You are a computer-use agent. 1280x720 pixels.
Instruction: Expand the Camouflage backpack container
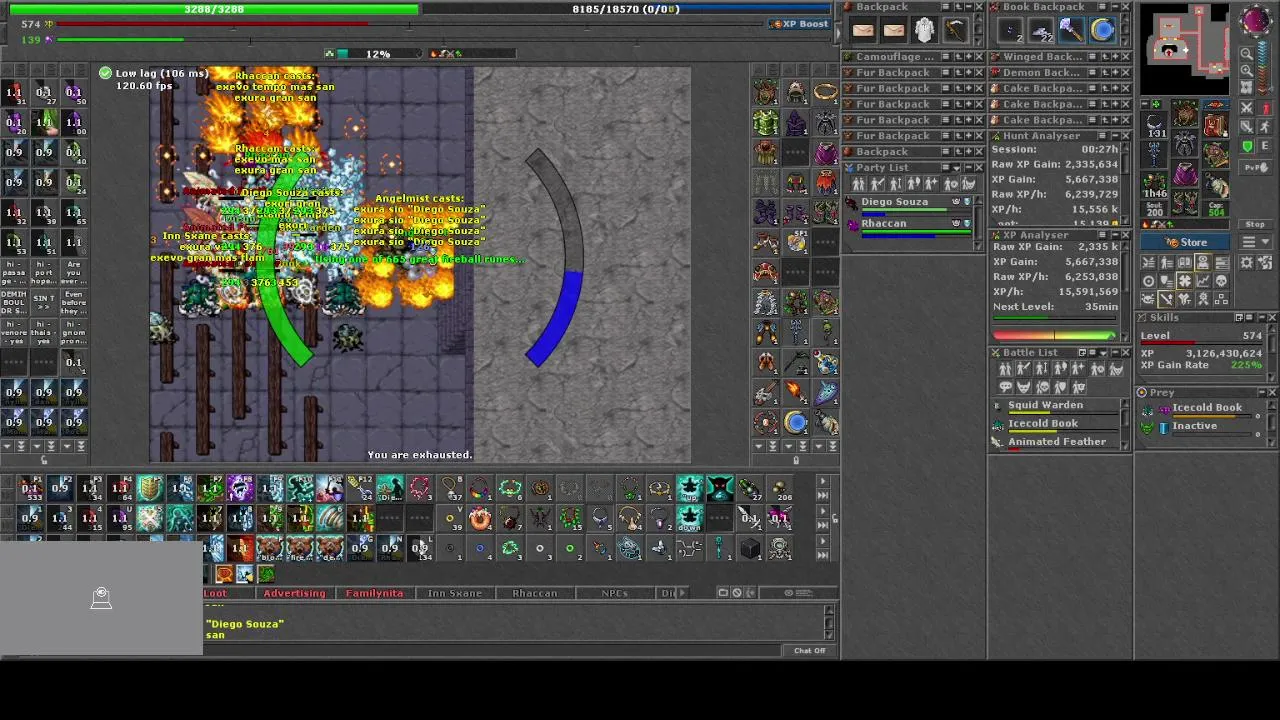(967, 57)
